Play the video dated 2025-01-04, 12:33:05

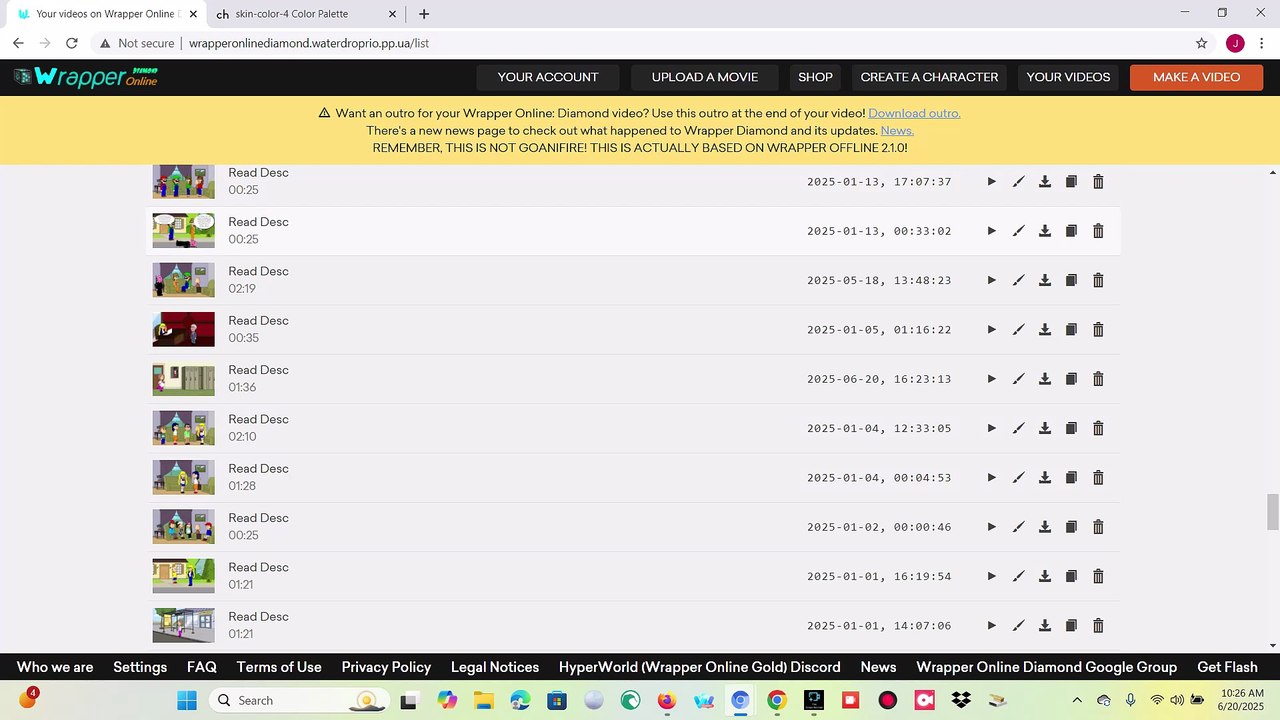pos(991,428)
